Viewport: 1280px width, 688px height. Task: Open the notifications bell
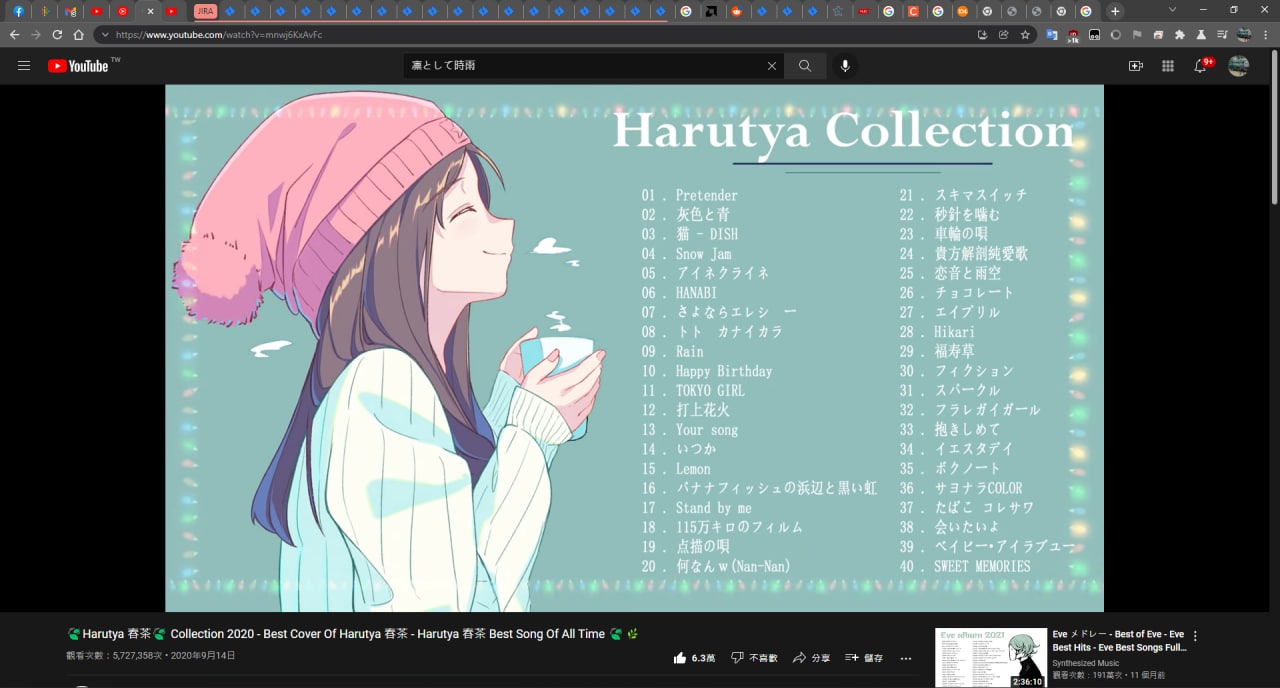click(1201, 66)
